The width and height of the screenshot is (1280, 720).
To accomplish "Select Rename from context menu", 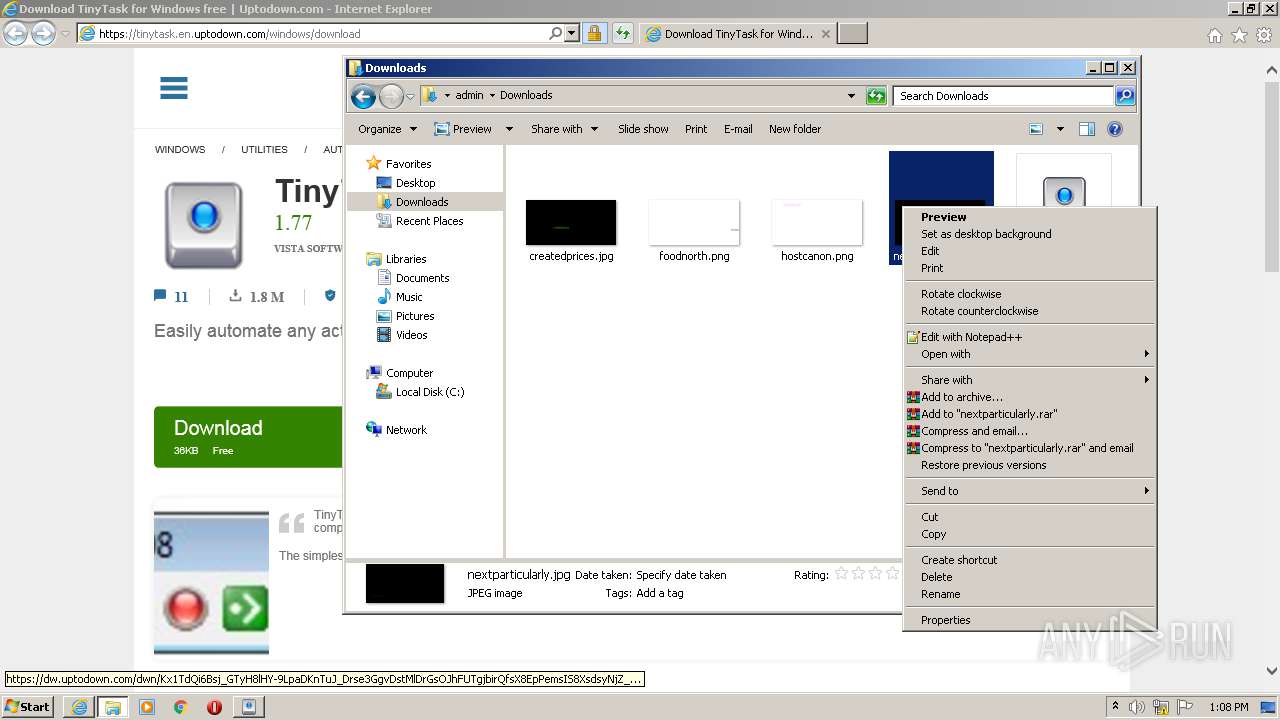I will tap(1029, 594).
